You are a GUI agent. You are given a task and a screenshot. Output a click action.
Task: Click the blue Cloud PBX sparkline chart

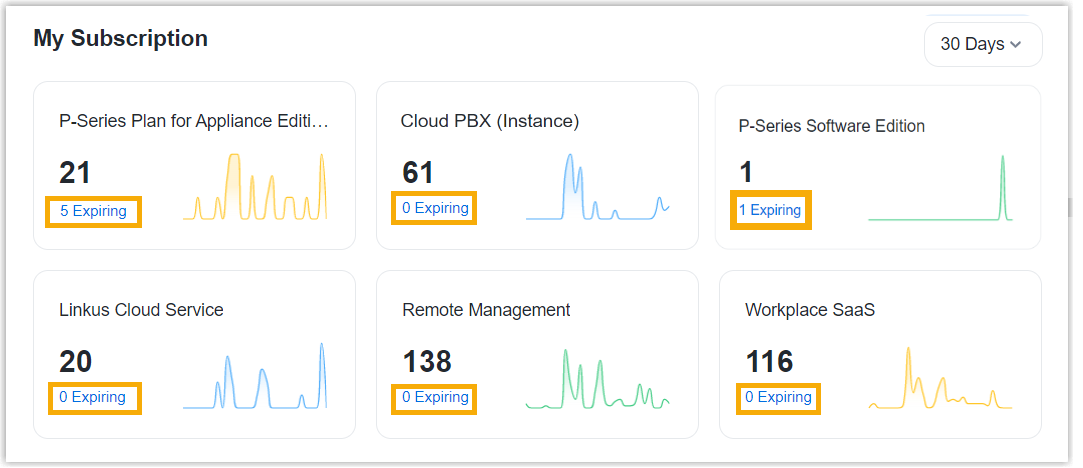[x=597, y=187]
